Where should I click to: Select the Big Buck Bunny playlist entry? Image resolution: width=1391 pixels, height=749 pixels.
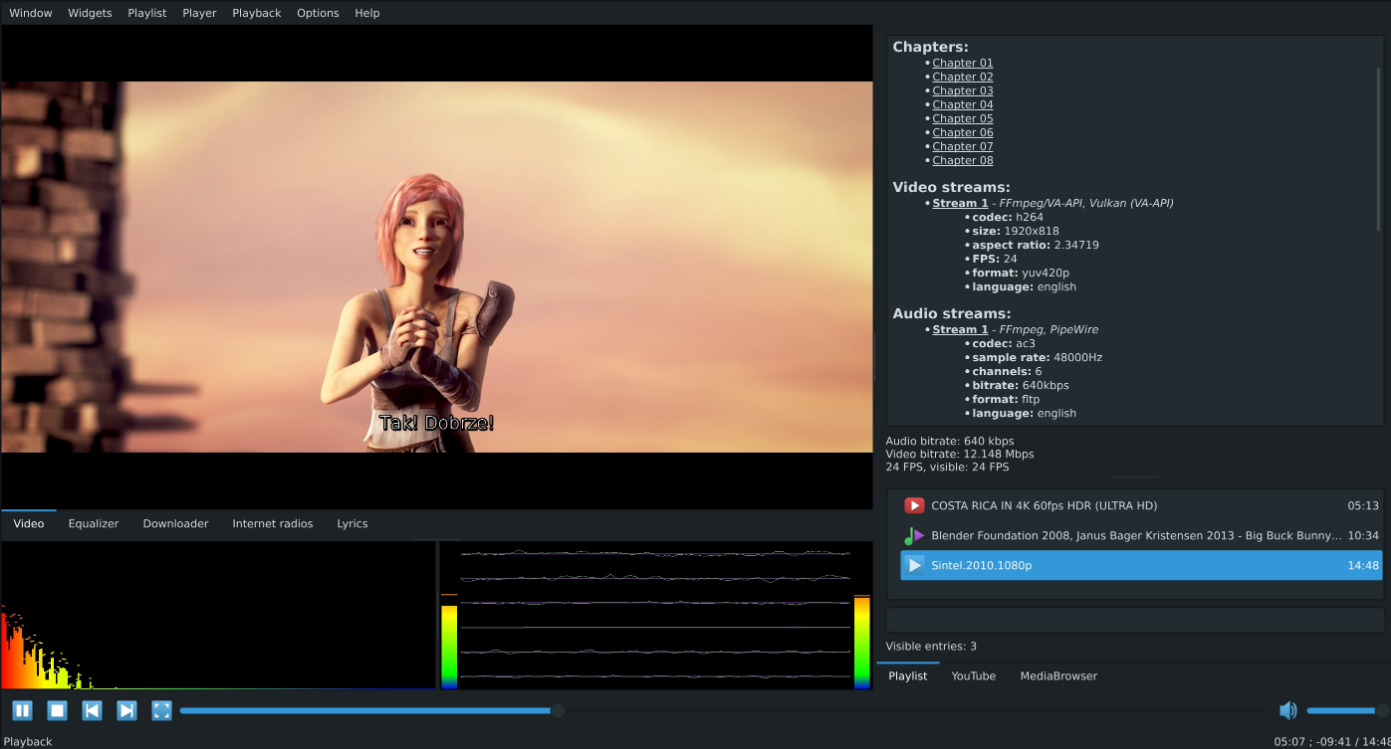[1100, 535]
